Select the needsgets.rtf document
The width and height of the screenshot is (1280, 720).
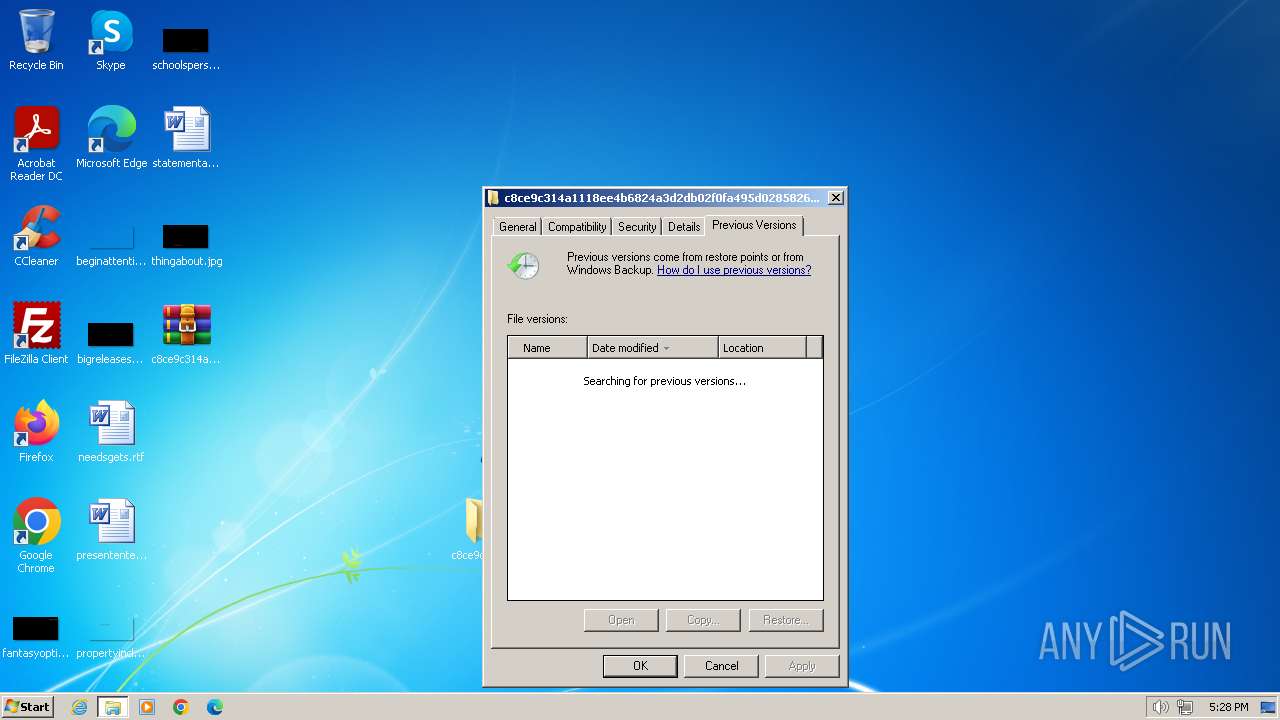click(x=111, y=432)
